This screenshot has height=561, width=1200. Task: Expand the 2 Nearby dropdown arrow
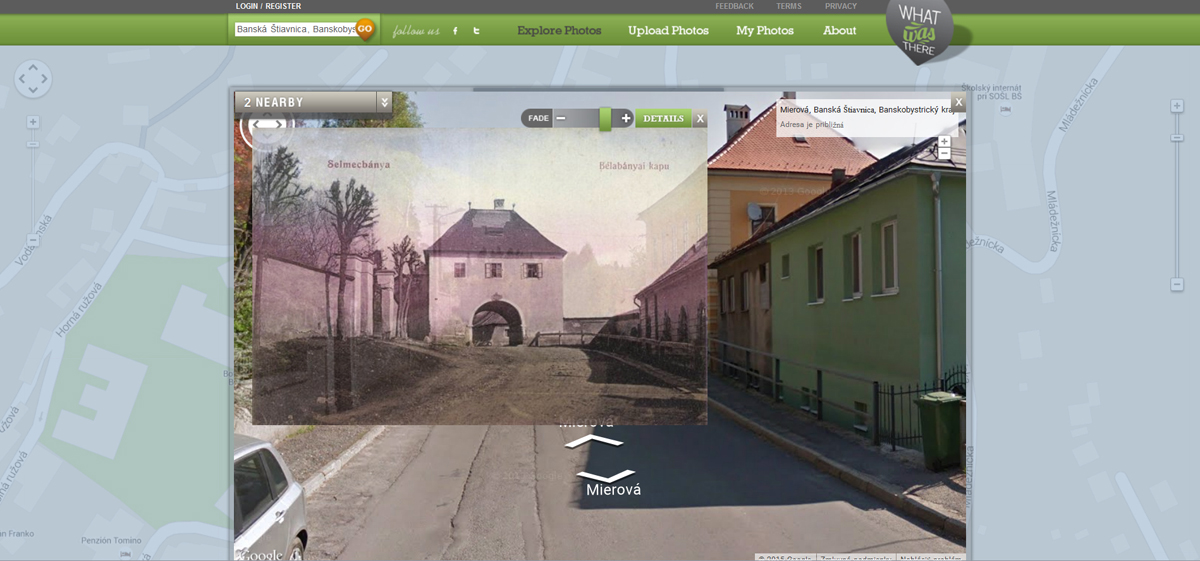384,101
